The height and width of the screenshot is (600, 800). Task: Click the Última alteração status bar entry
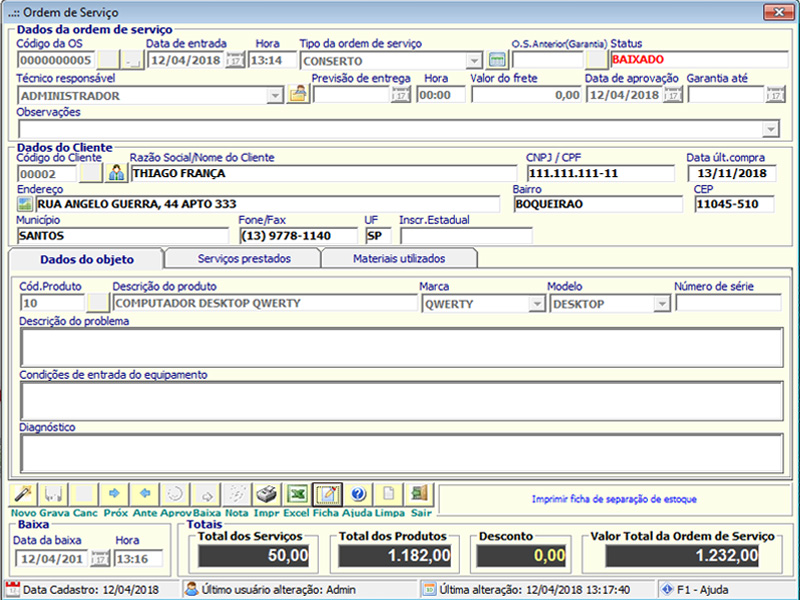click(x=538, y=590)
